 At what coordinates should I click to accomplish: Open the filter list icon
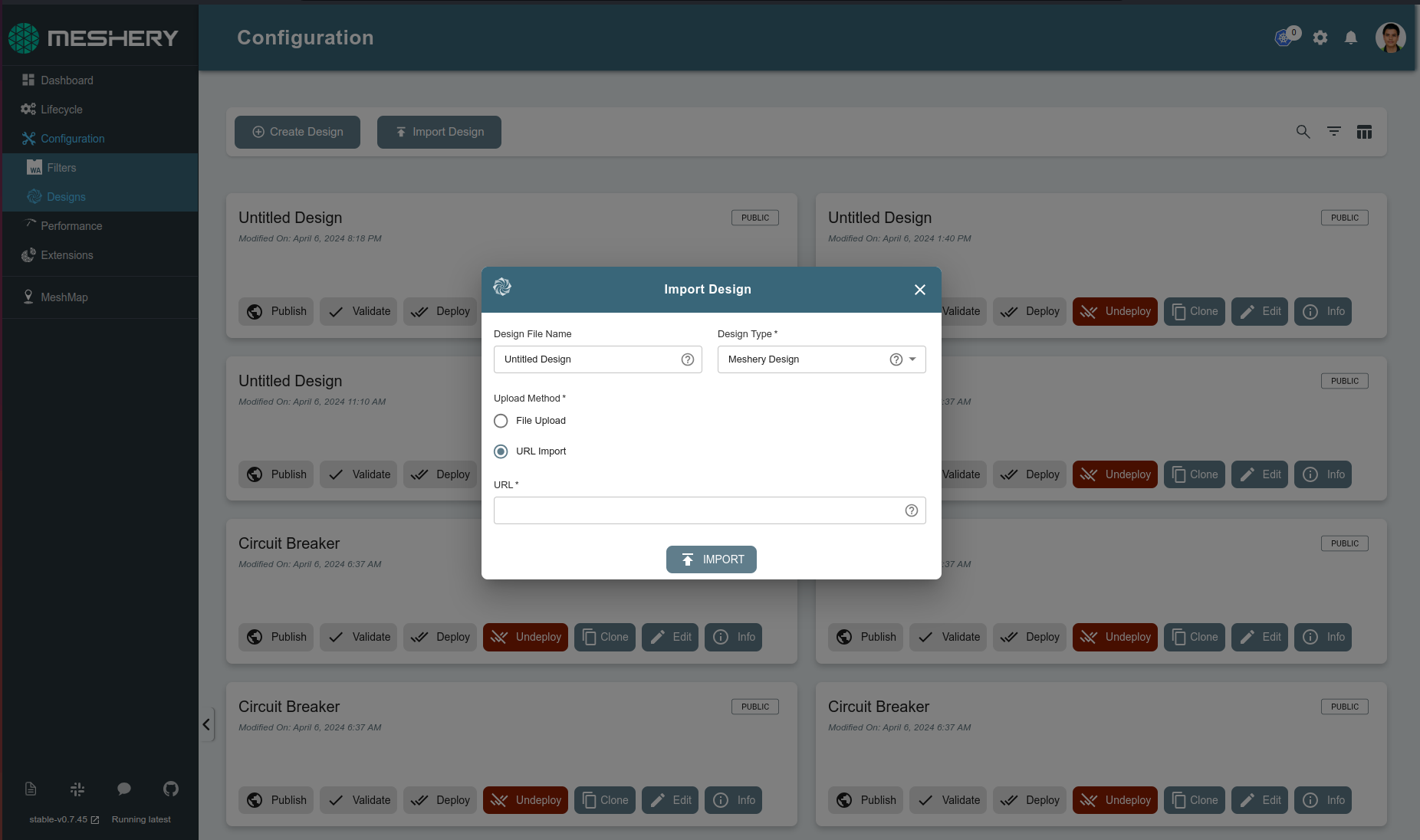click(x=1334, y=132)
